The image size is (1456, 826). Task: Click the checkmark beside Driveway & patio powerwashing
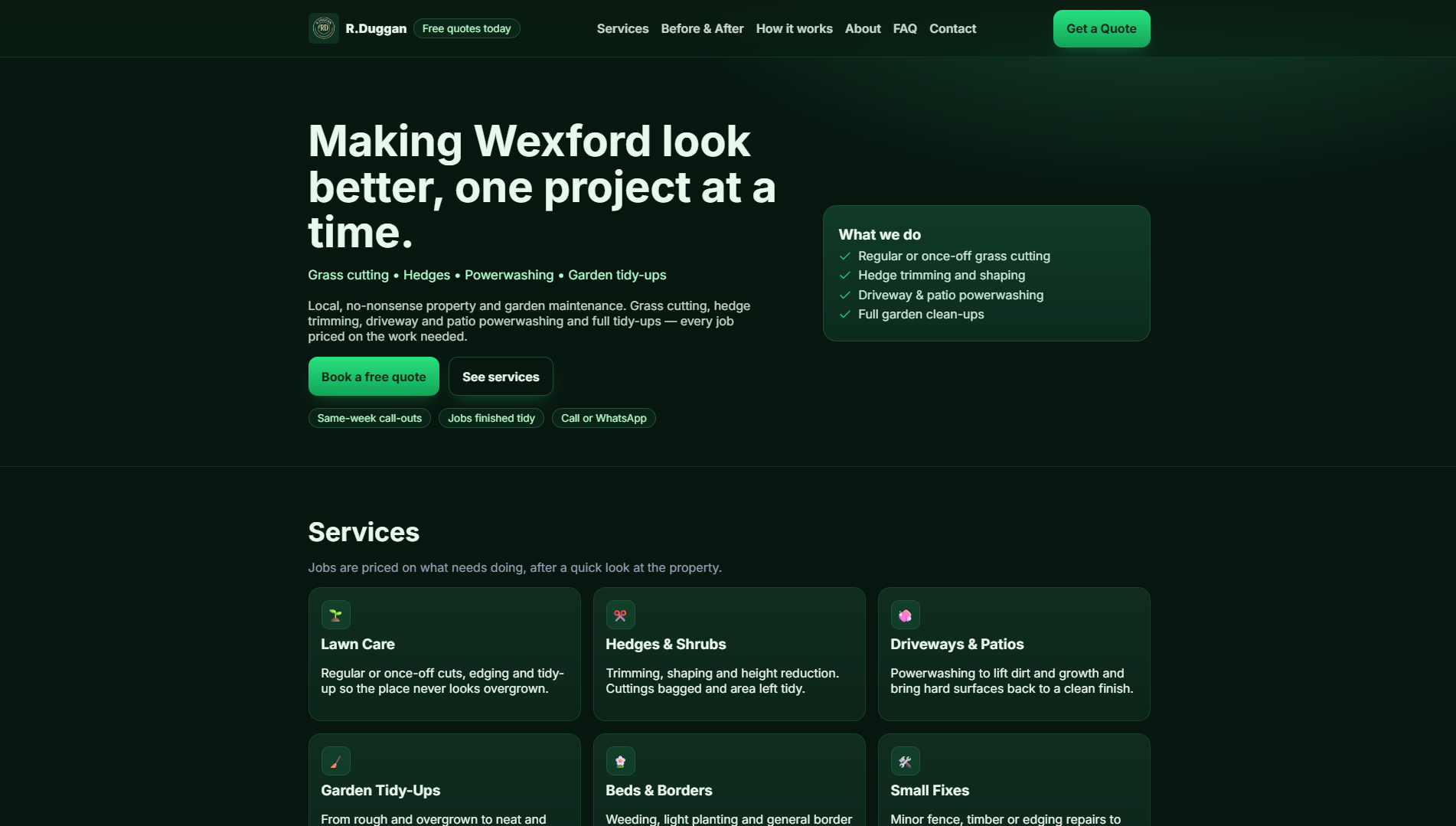point(845,295)
